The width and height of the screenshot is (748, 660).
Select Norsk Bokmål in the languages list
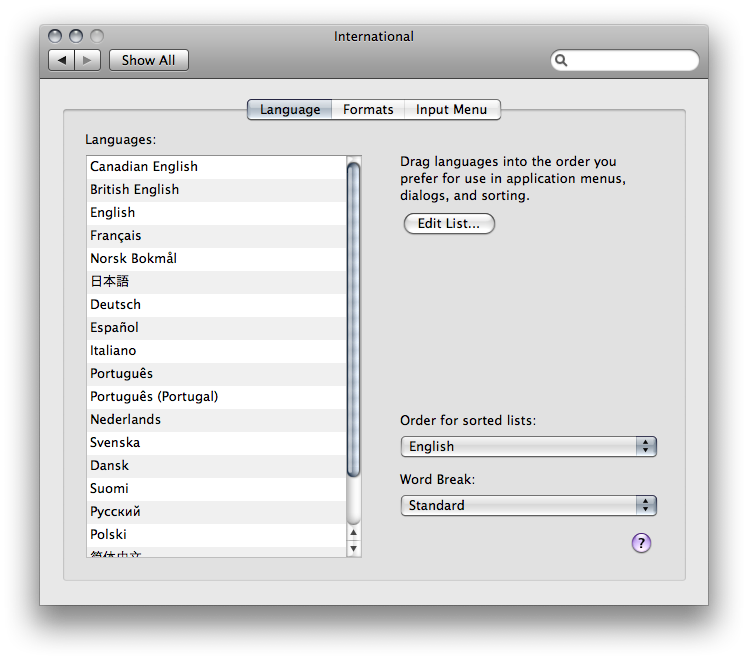217,258
